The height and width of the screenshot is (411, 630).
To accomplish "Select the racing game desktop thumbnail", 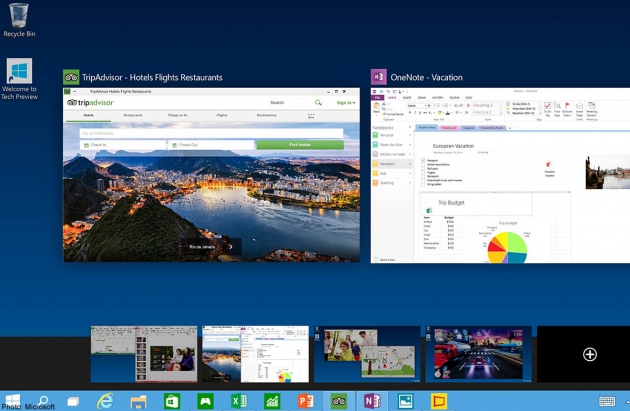I will (x=479, y=354).
